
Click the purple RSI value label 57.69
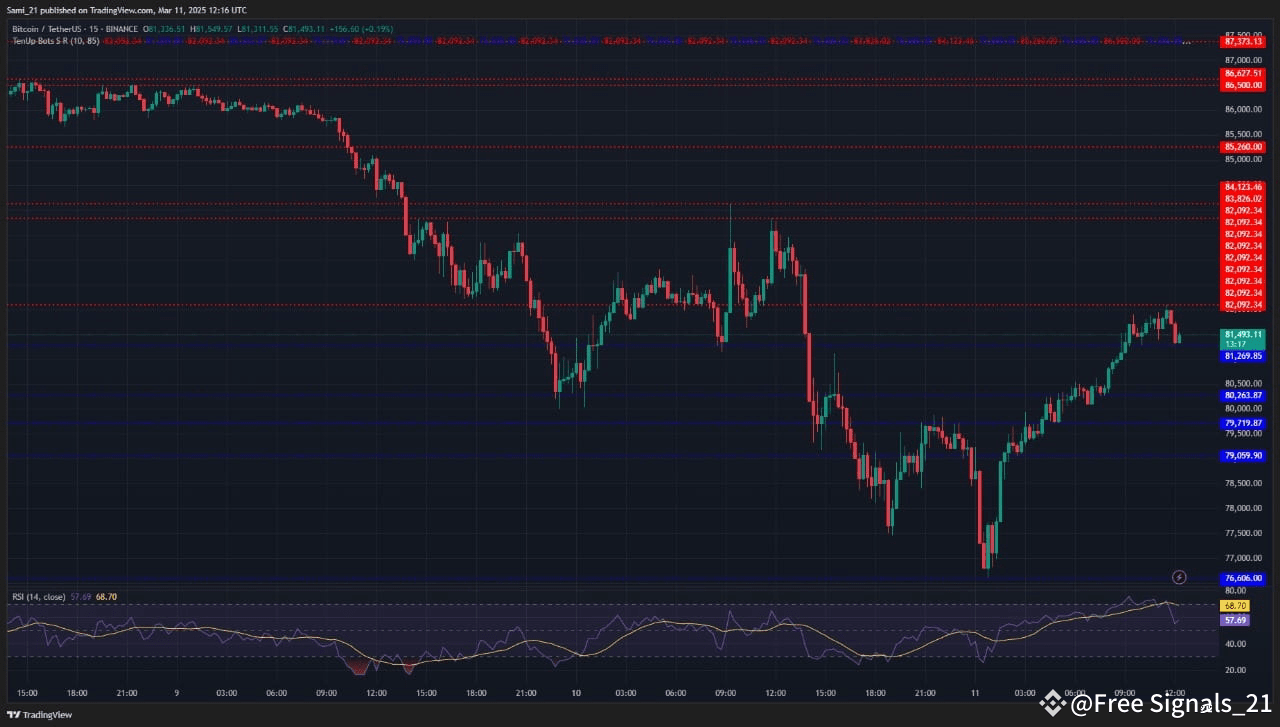1235,620
